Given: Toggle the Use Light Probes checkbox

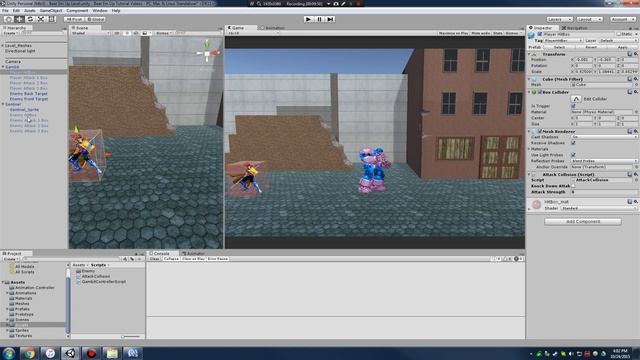Looking at the screenshot, I should (573, 155).
